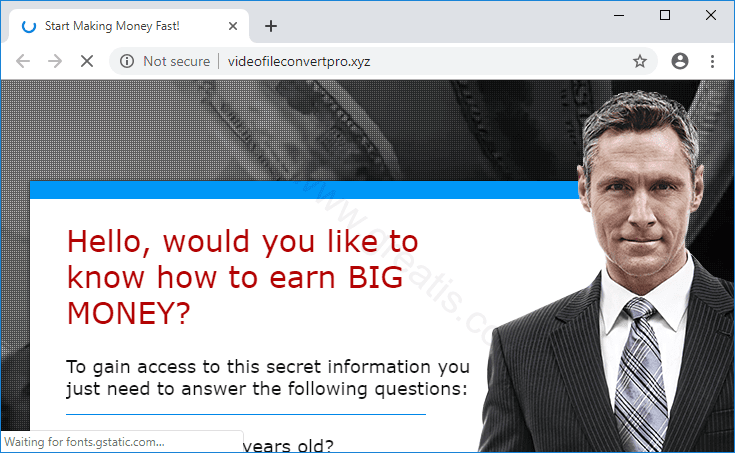Click the loading spinner on tab
This screenshot has height=453, width=735.
click(29, 26)
